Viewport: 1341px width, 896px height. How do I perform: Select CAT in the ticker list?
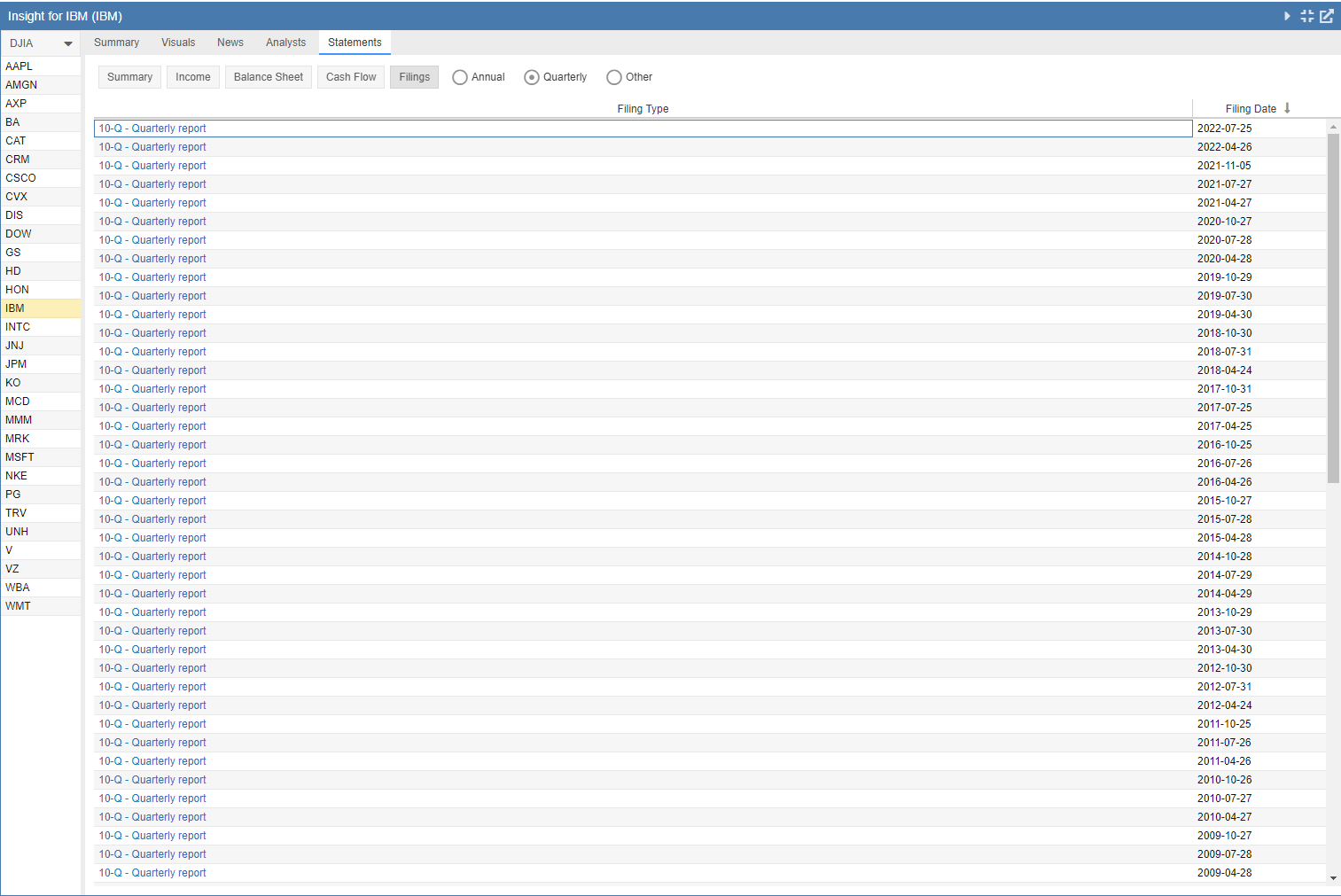41,141
